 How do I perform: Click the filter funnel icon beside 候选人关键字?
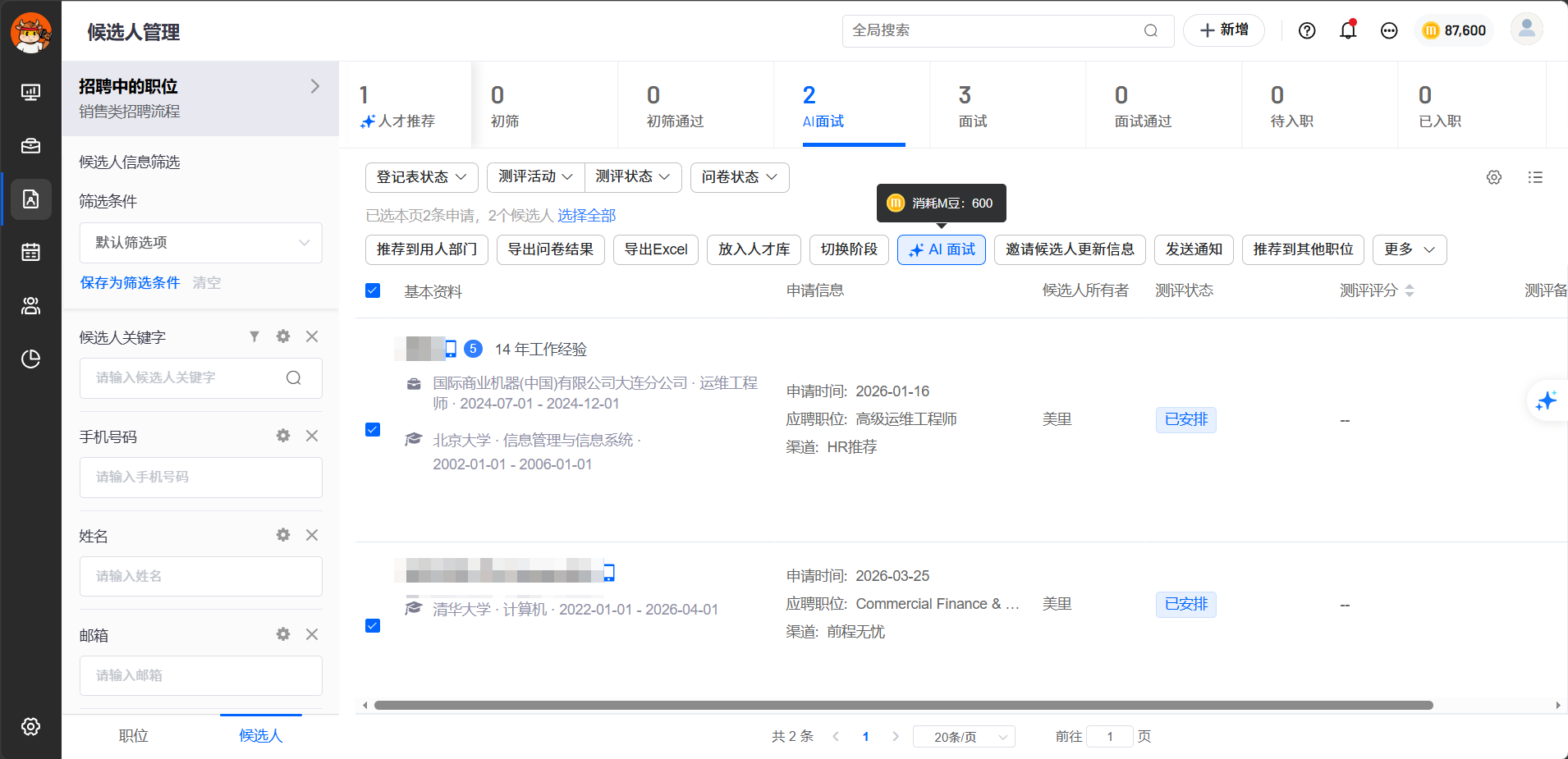tap(254, 336)
